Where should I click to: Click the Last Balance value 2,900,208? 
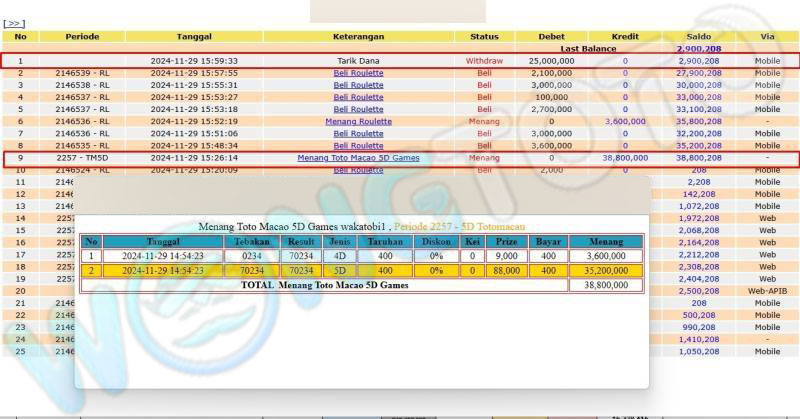pos(697,48)
